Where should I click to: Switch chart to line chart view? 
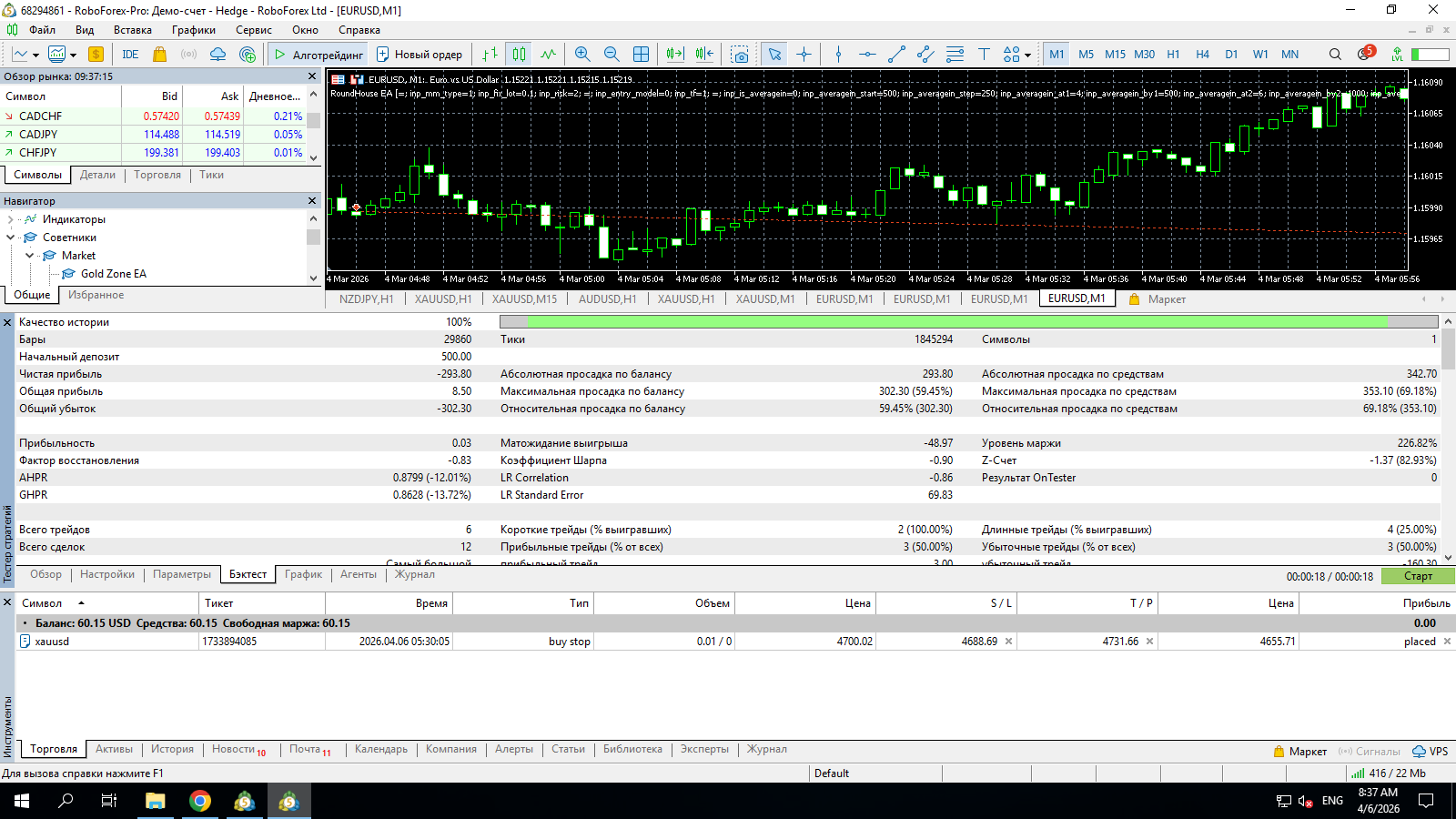548,55
